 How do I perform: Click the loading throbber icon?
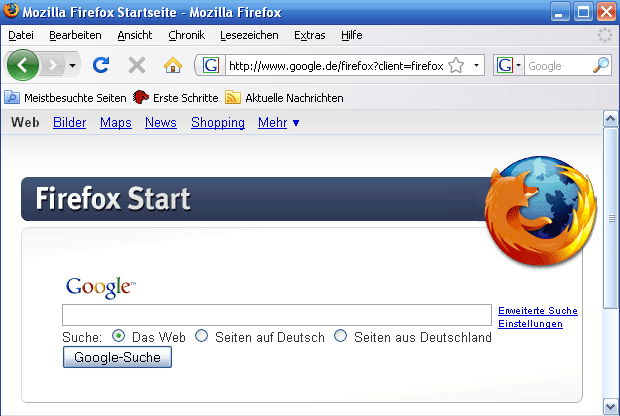click(x=605, y=35)
